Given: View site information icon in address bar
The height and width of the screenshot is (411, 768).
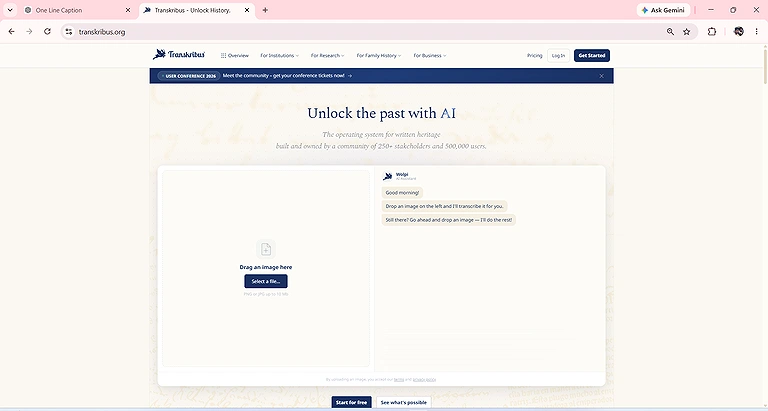Looking at the screenshot, I should tap(69, 32).
